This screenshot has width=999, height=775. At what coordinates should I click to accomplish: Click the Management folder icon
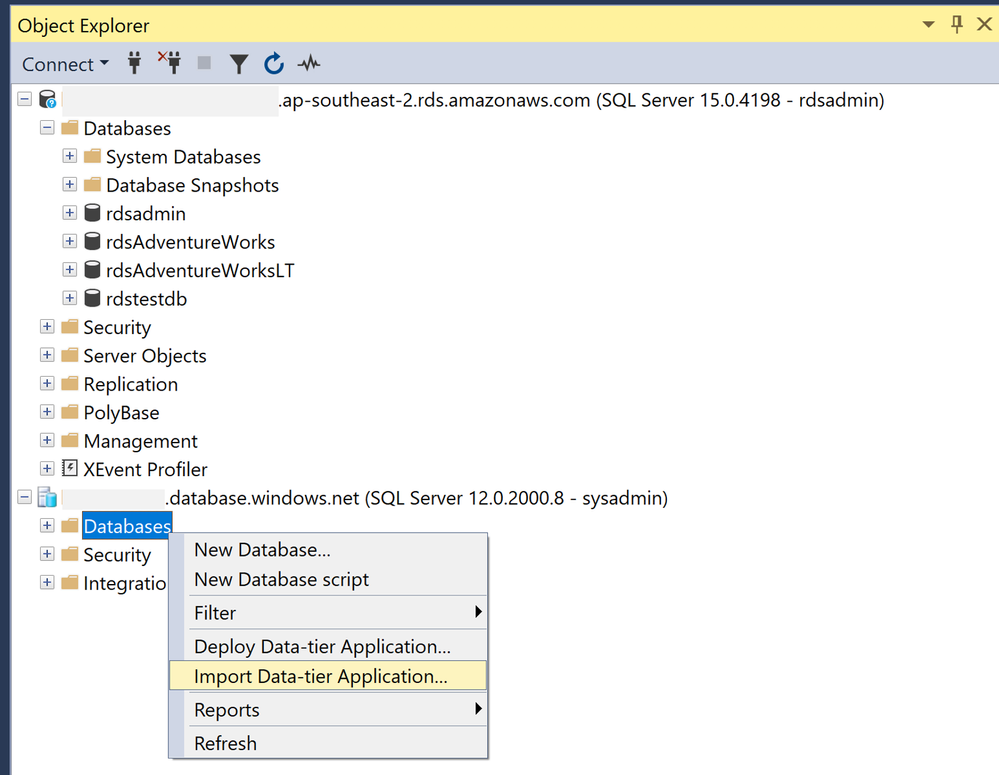69,440
